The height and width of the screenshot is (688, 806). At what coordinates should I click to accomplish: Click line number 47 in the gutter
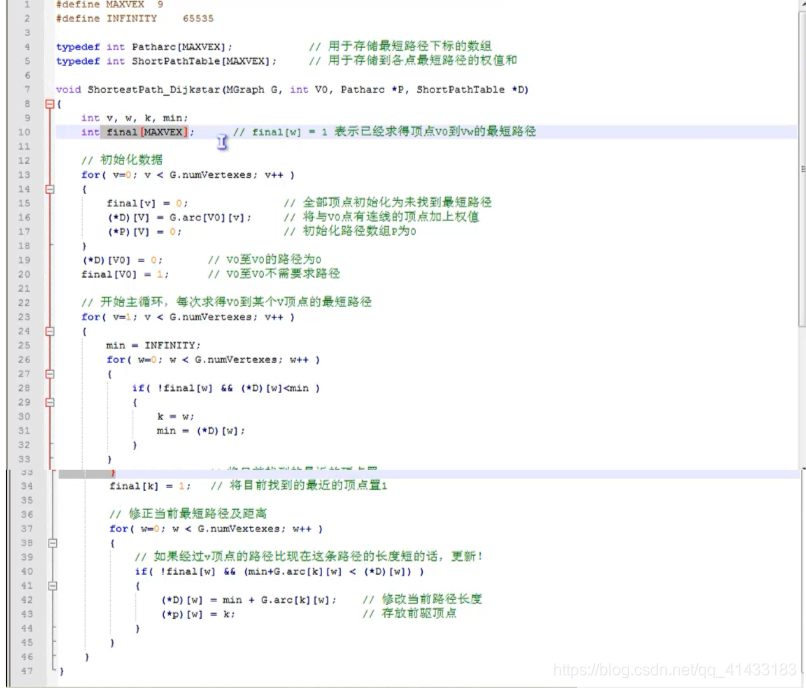(27, 671)
